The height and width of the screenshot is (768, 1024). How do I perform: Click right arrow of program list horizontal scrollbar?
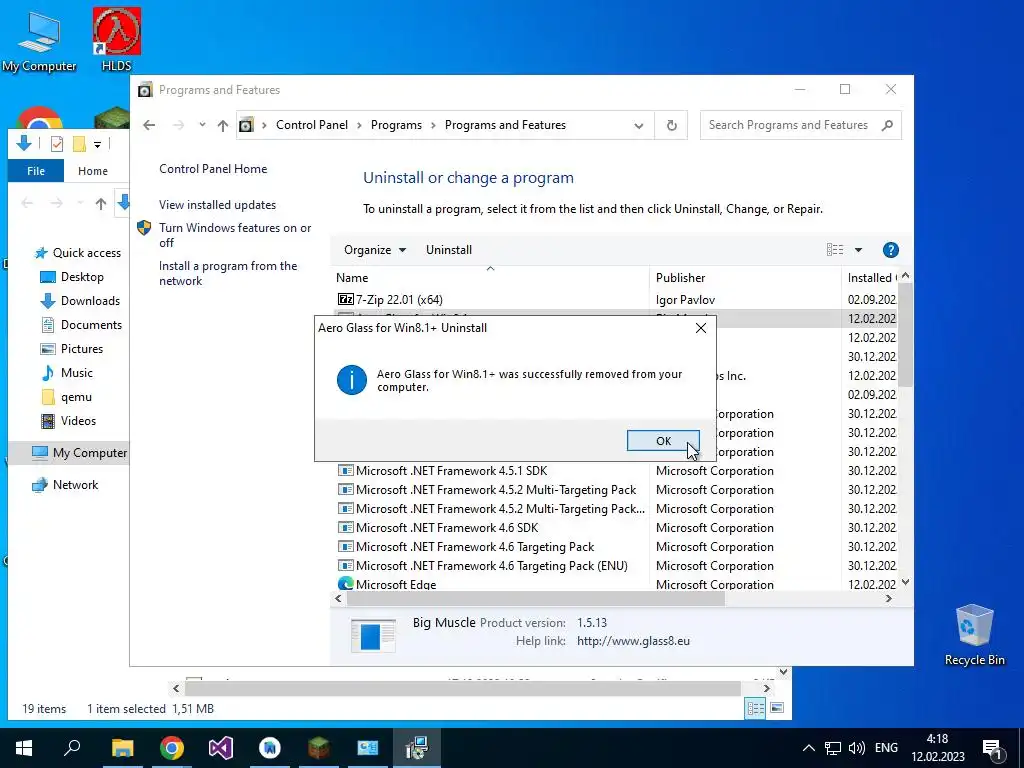pyautogui.click(x=888, y=598)
